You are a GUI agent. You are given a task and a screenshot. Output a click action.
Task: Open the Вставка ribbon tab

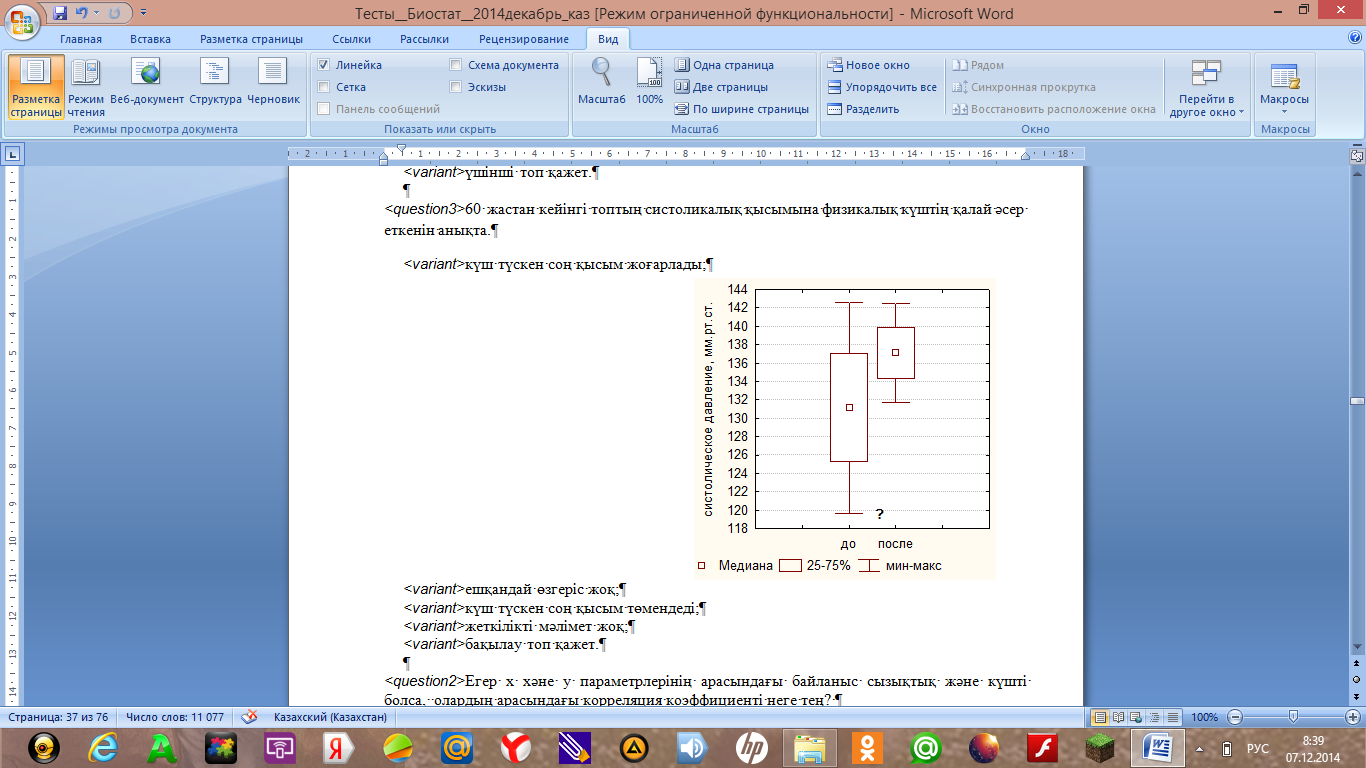[x=150, y=39]
